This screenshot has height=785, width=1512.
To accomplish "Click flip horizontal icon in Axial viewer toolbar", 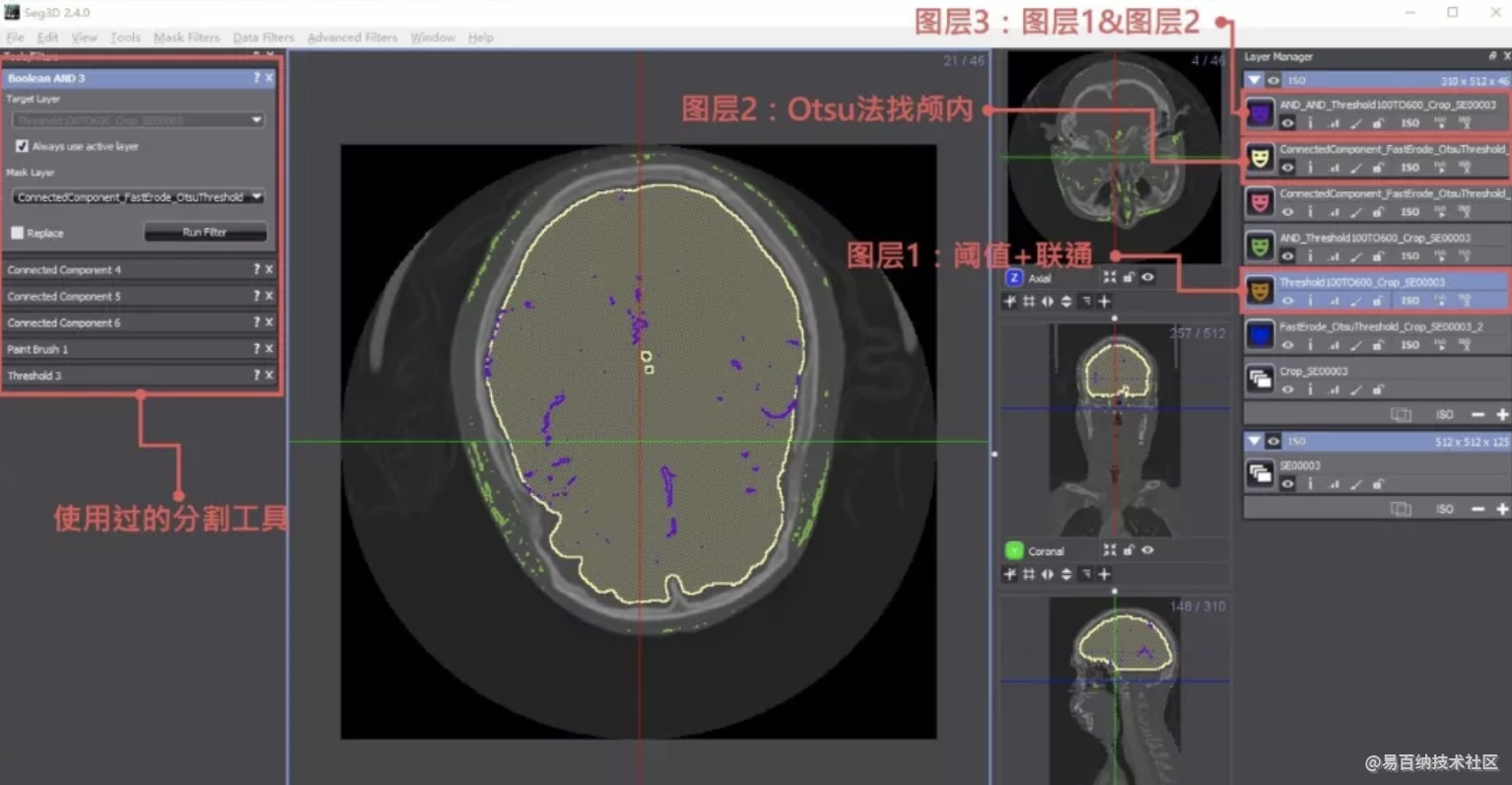I will pos(1048,302).
